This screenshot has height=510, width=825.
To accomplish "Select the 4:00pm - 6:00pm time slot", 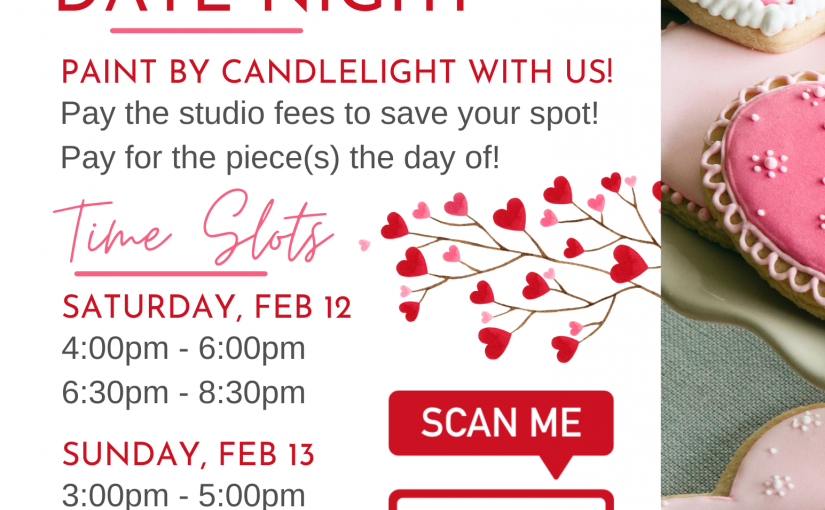I will 183,348.
